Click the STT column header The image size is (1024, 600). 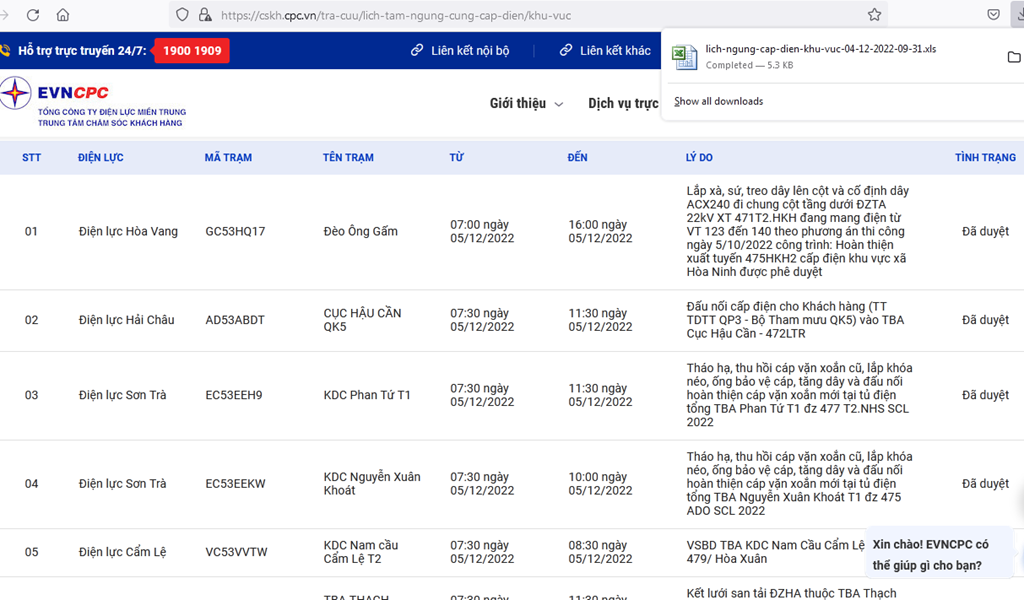tap(31, 157)
